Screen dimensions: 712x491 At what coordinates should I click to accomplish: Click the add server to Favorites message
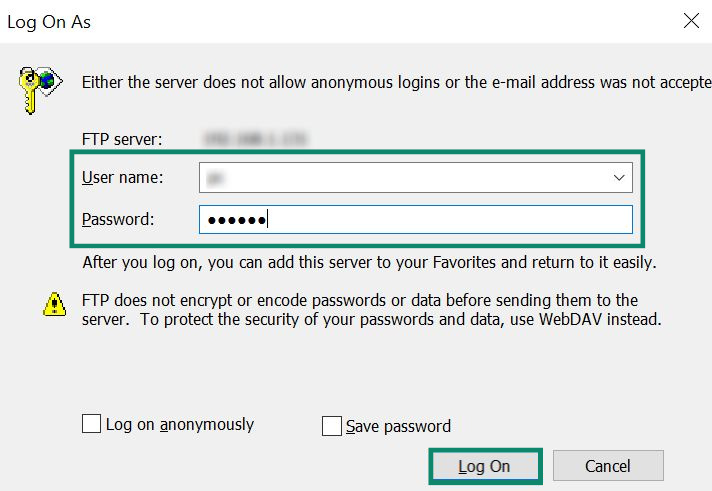coord(370,263)
